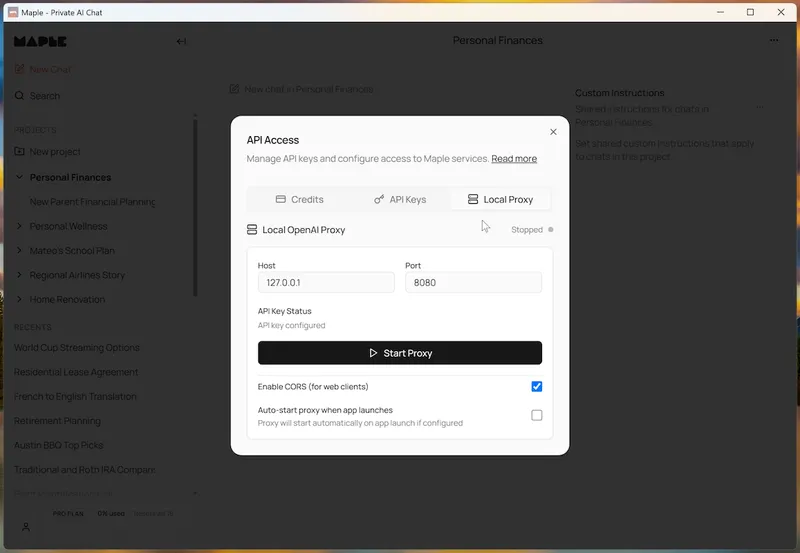Open Austin BBQ Top Picks chat
800x553 pixels.
59,445
